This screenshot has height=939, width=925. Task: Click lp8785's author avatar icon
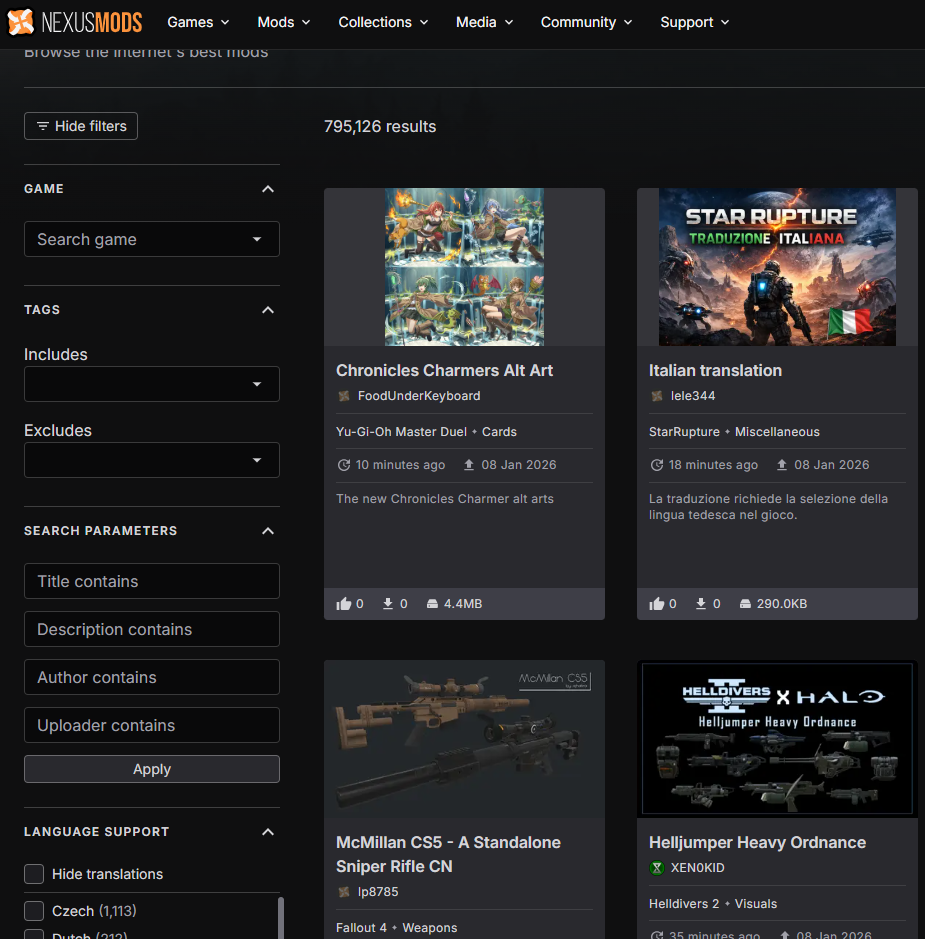click(344, 892)
